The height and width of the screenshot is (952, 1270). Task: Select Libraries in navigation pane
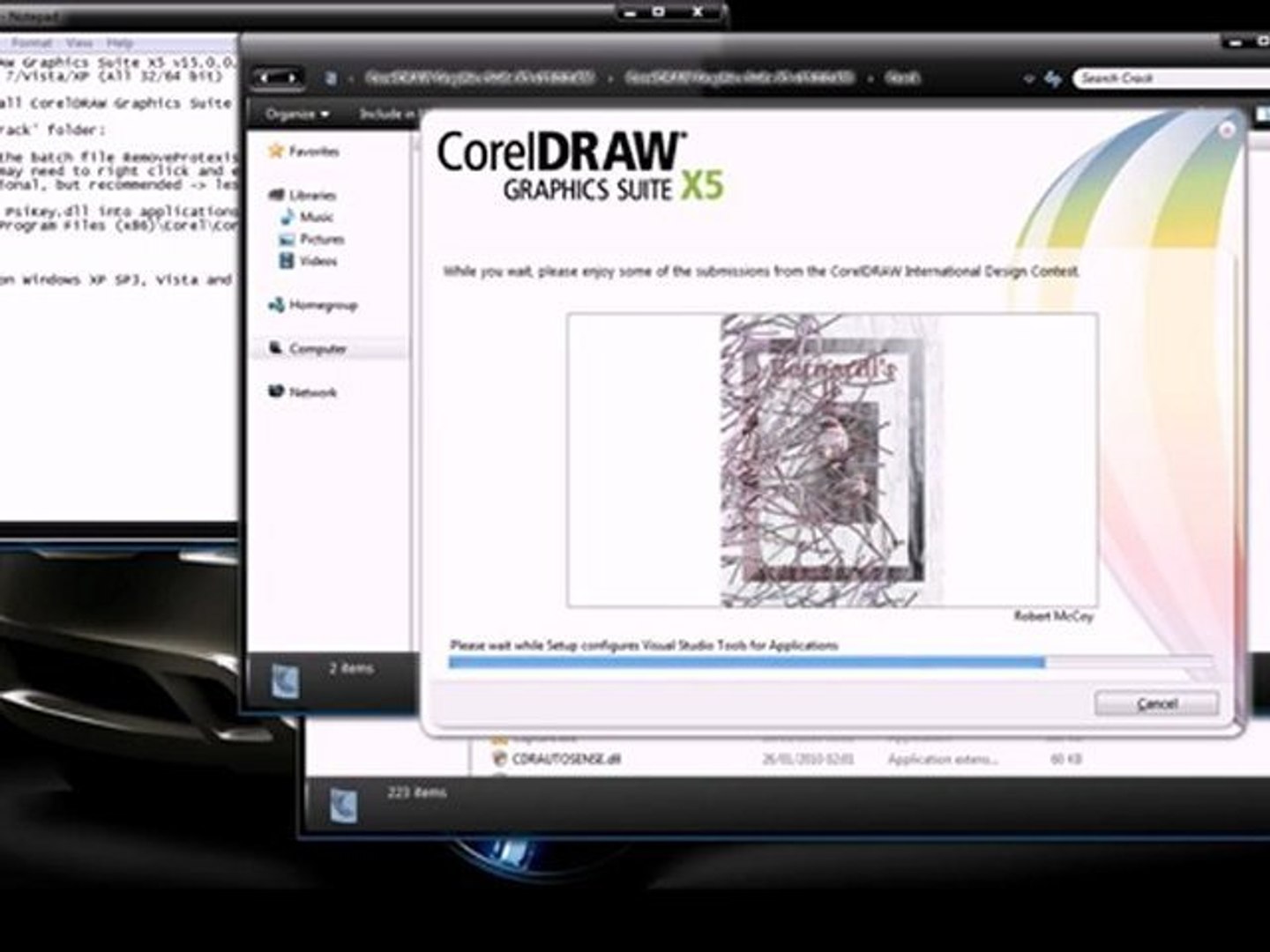tap(312, 195)
